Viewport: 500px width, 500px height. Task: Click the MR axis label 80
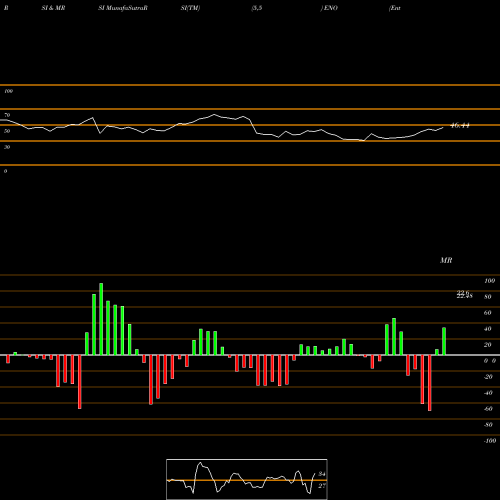488,297
